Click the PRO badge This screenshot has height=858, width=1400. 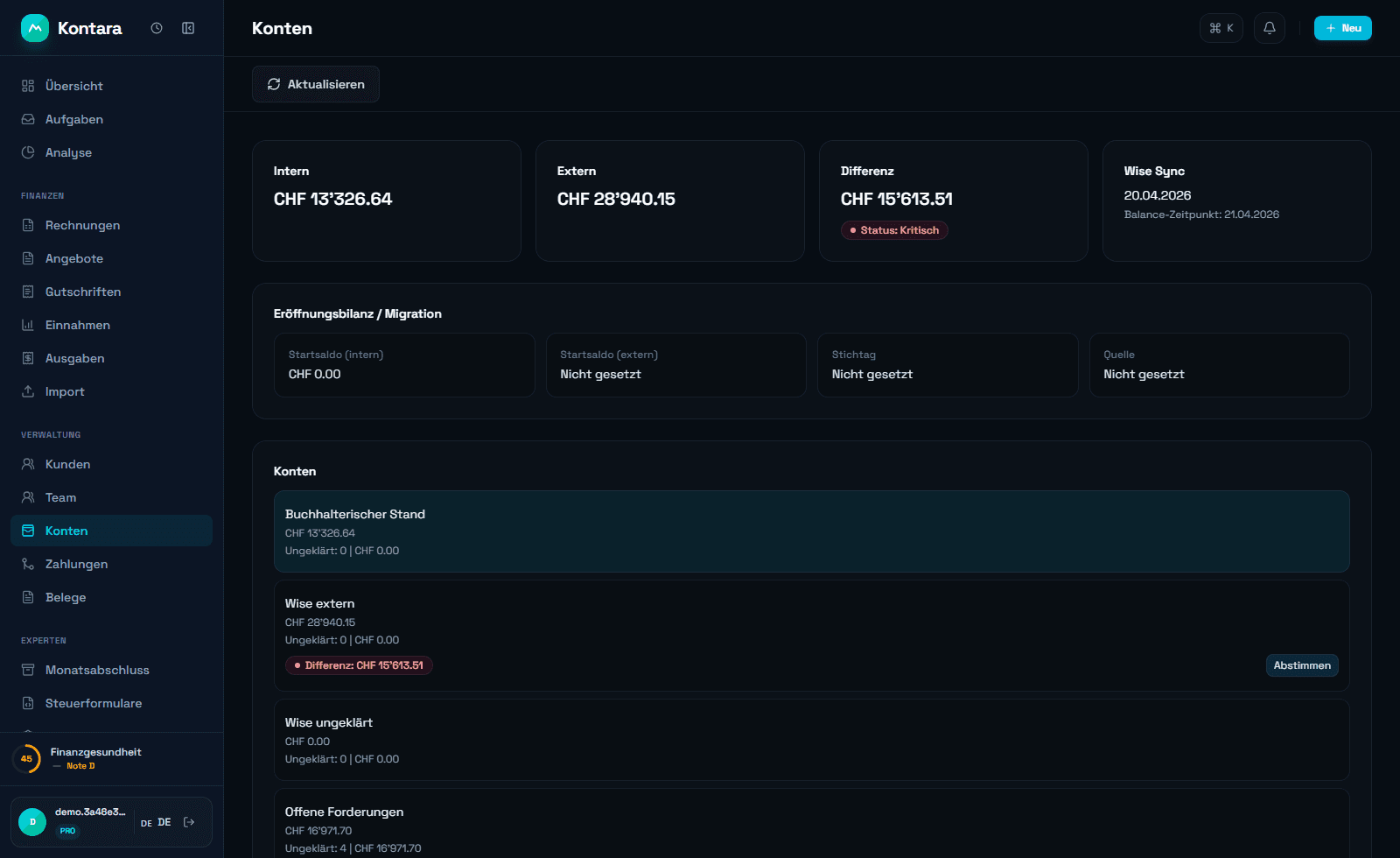click(x=67, y=831)
